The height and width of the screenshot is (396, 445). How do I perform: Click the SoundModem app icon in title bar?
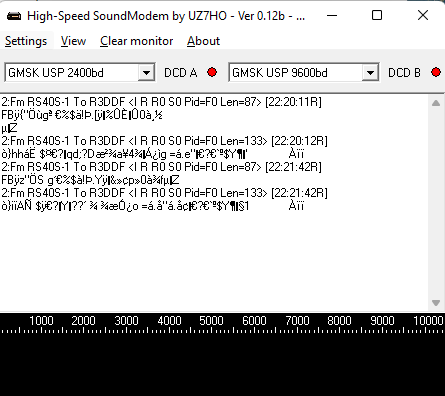(x=14, y=16)
